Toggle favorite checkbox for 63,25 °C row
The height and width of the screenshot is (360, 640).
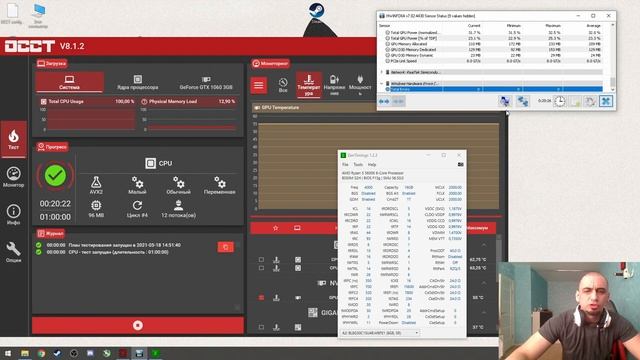261,268
